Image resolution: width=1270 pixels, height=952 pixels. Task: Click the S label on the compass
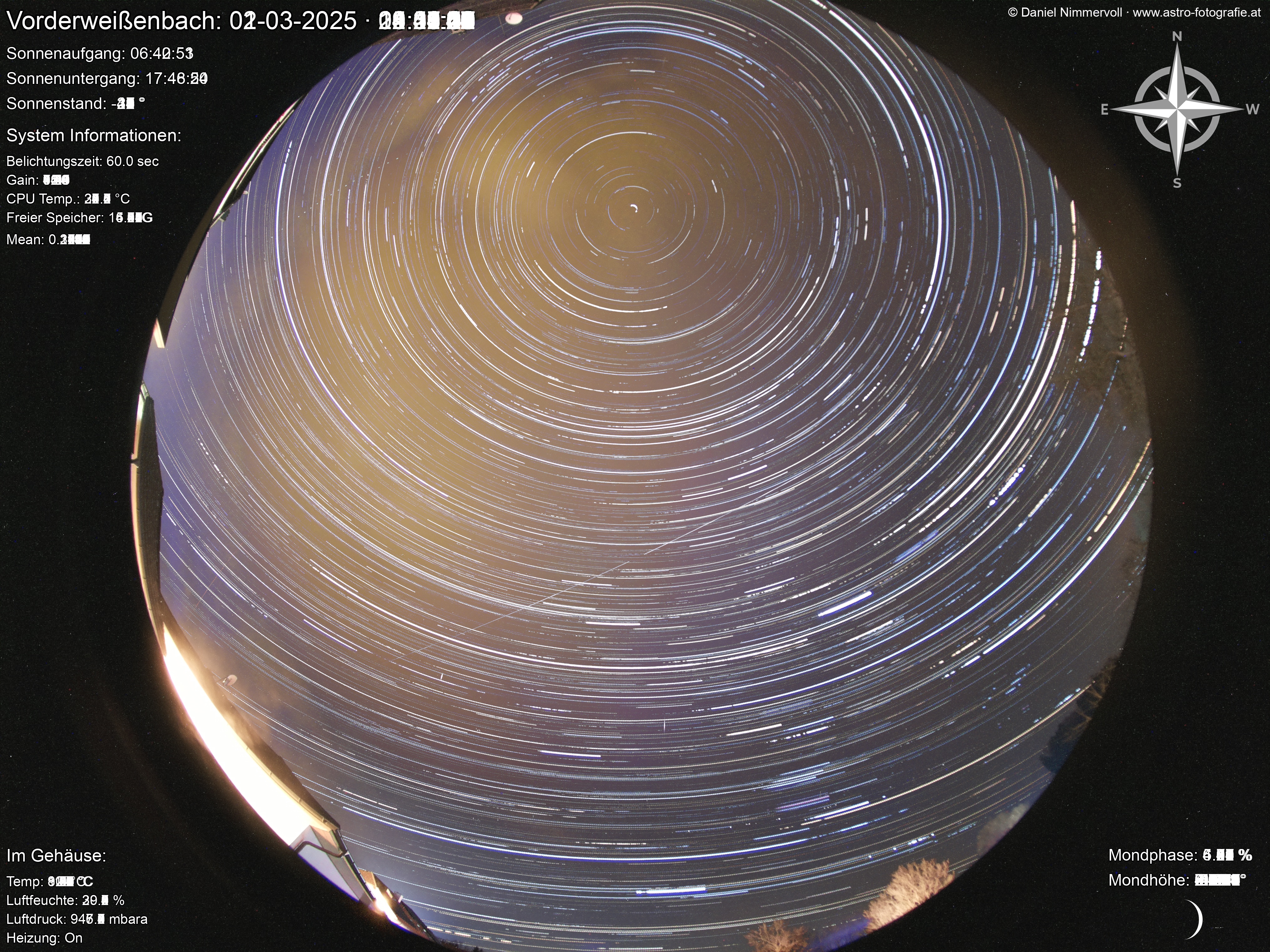pos(1177,183)
